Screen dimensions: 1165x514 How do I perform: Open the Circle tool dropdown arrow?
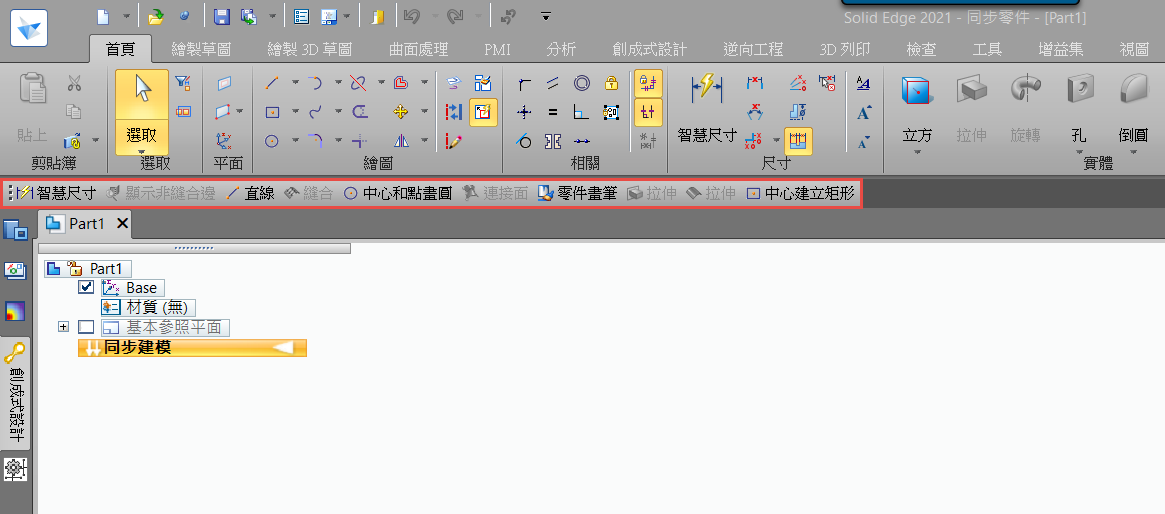(x=295, y=140)
